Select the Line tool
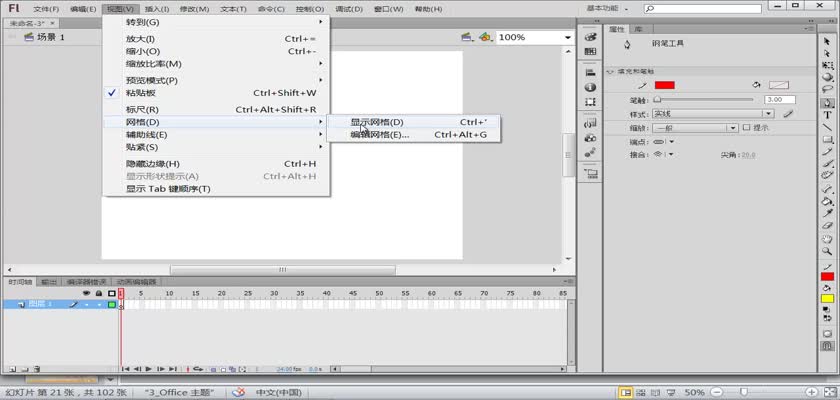840x400 pixels. (827, 127)
